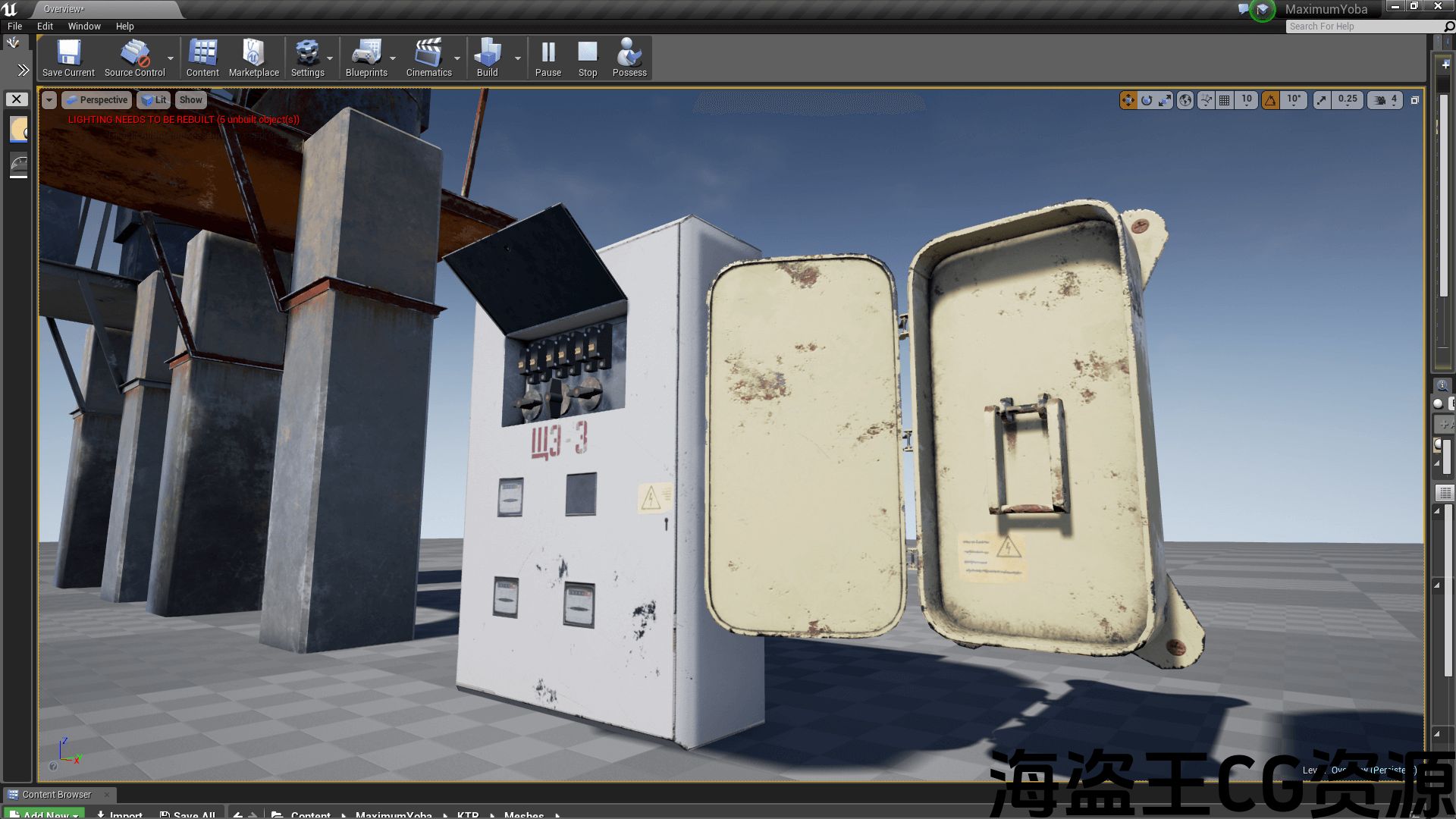Expand the Blueprints dropdown arrow
This screenshot has width=1456, height=819.
(393, 58)
